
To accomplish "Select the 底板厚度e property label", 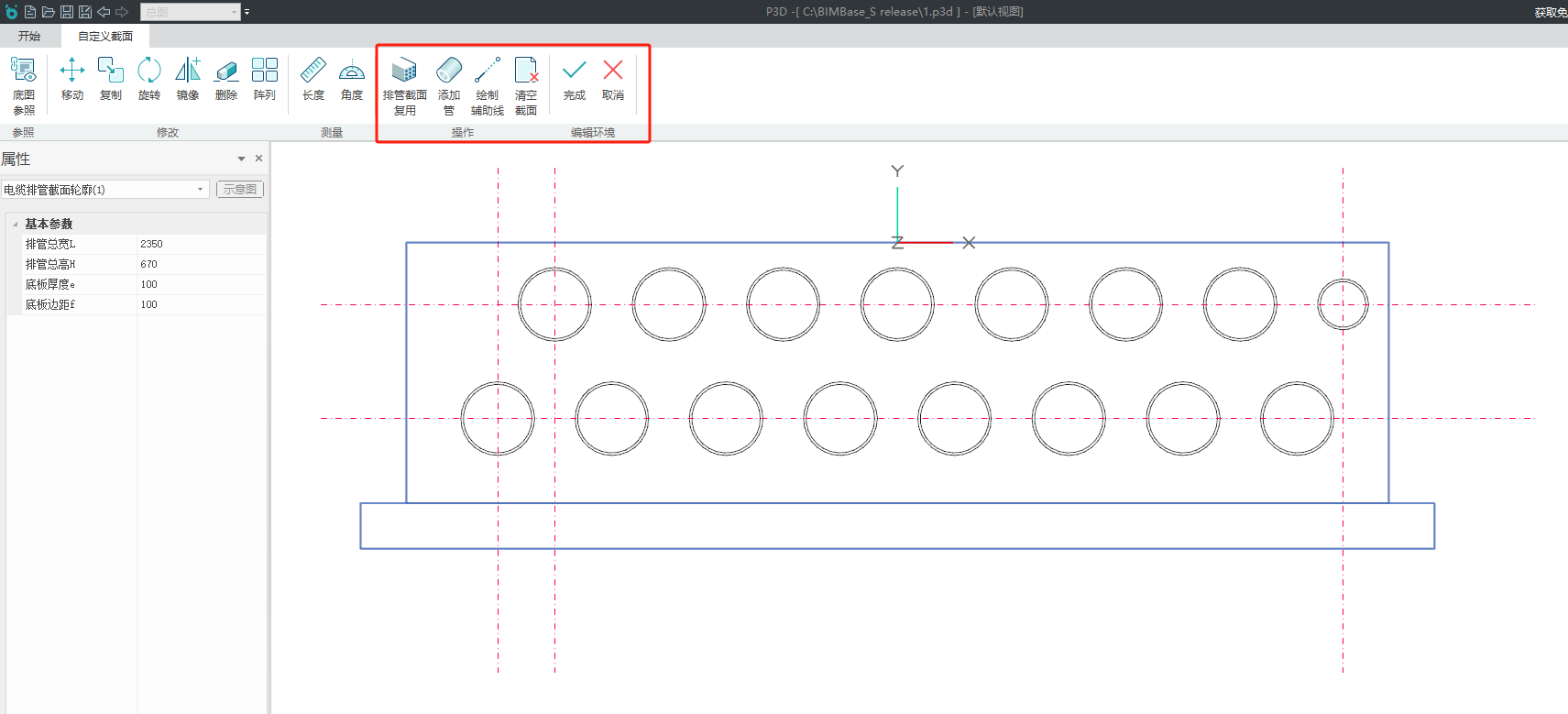I will pyautogui.click(x=50, y=284).
